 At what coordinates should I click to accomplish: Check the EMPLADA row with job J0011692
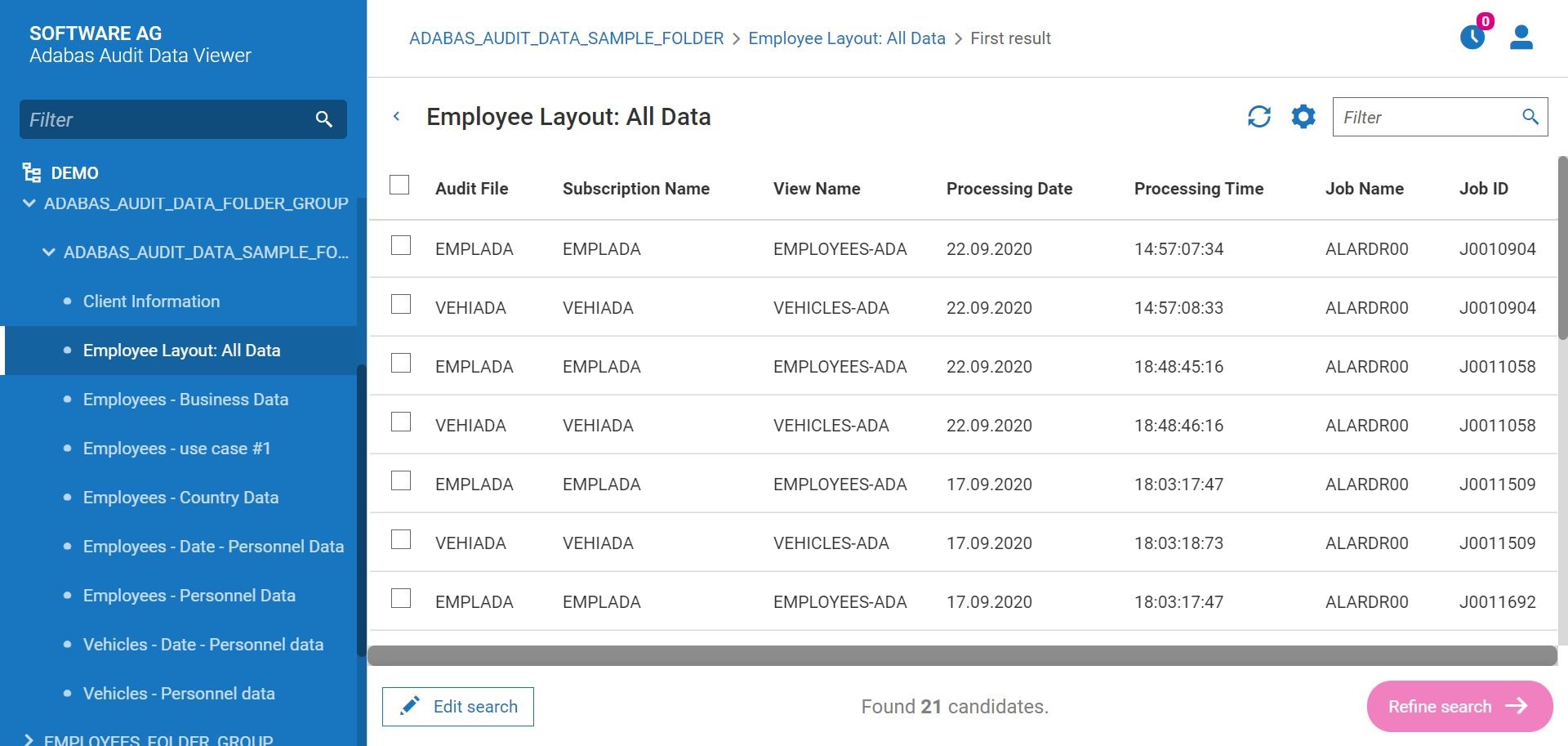(401, 598)
